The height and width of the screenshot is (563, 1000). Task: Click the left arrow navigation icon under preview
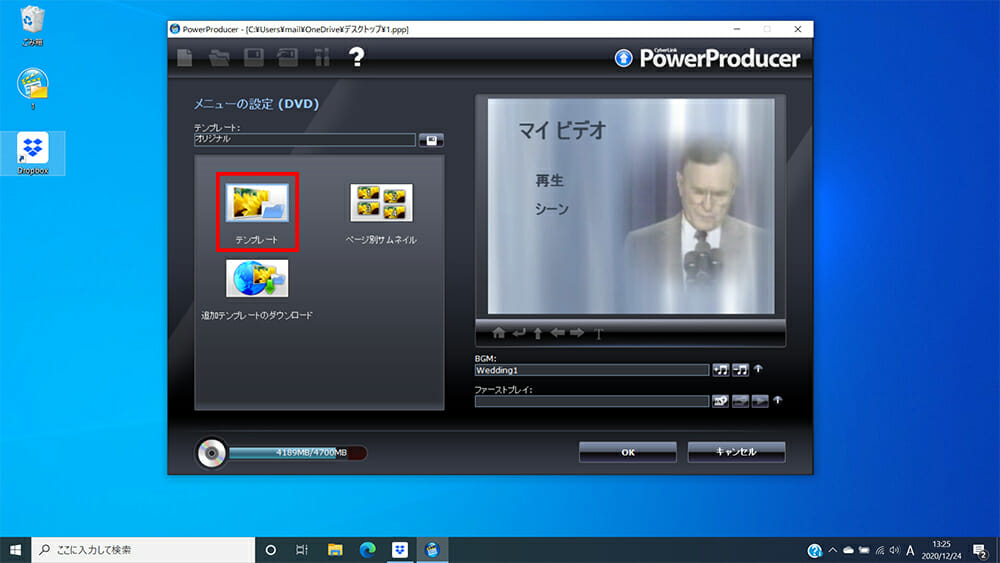click(x=557, y=333)
